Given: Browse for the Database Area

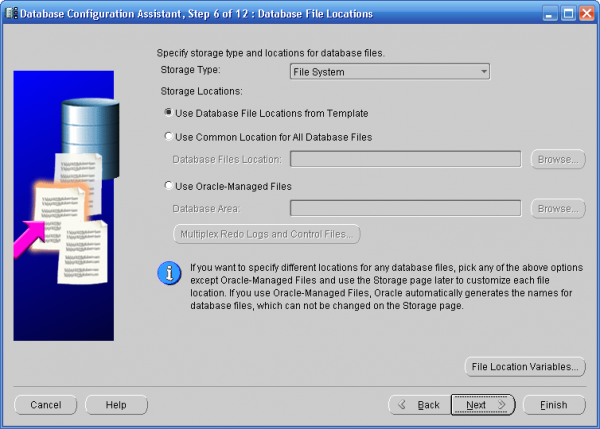Looking at the screenshot, I should 558,209.
